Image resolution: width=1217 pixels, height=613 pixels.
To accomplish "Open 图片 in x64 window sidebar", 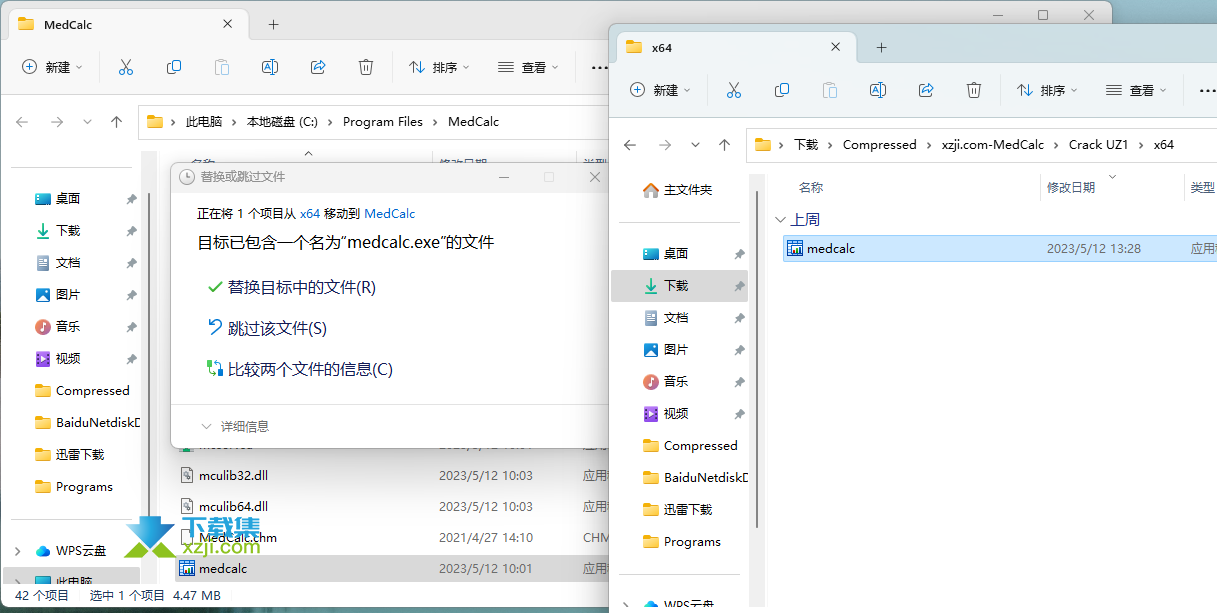I will (x=676, y=349).
